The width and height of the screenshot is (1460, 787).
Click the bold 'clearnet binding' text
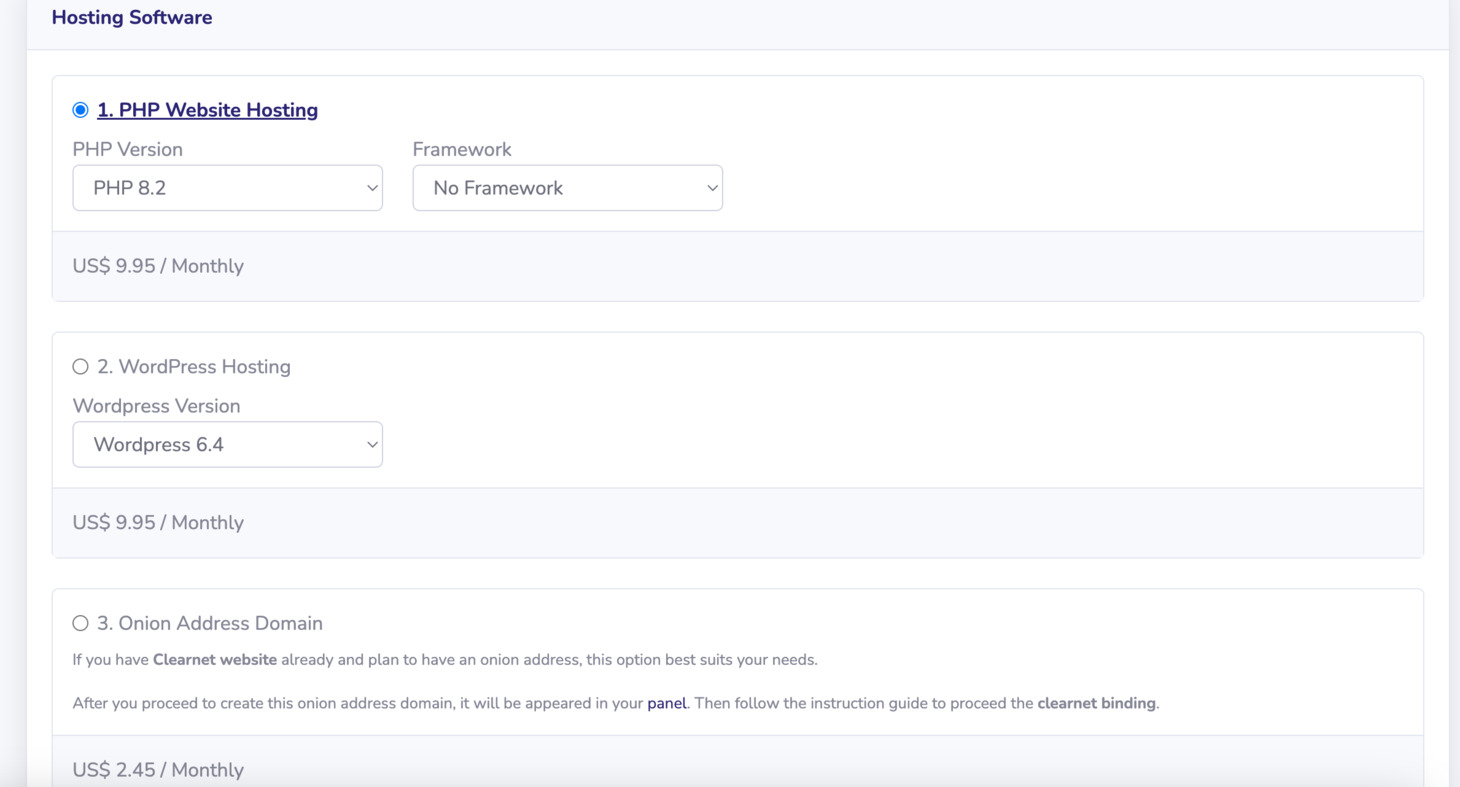point(1096,703)
